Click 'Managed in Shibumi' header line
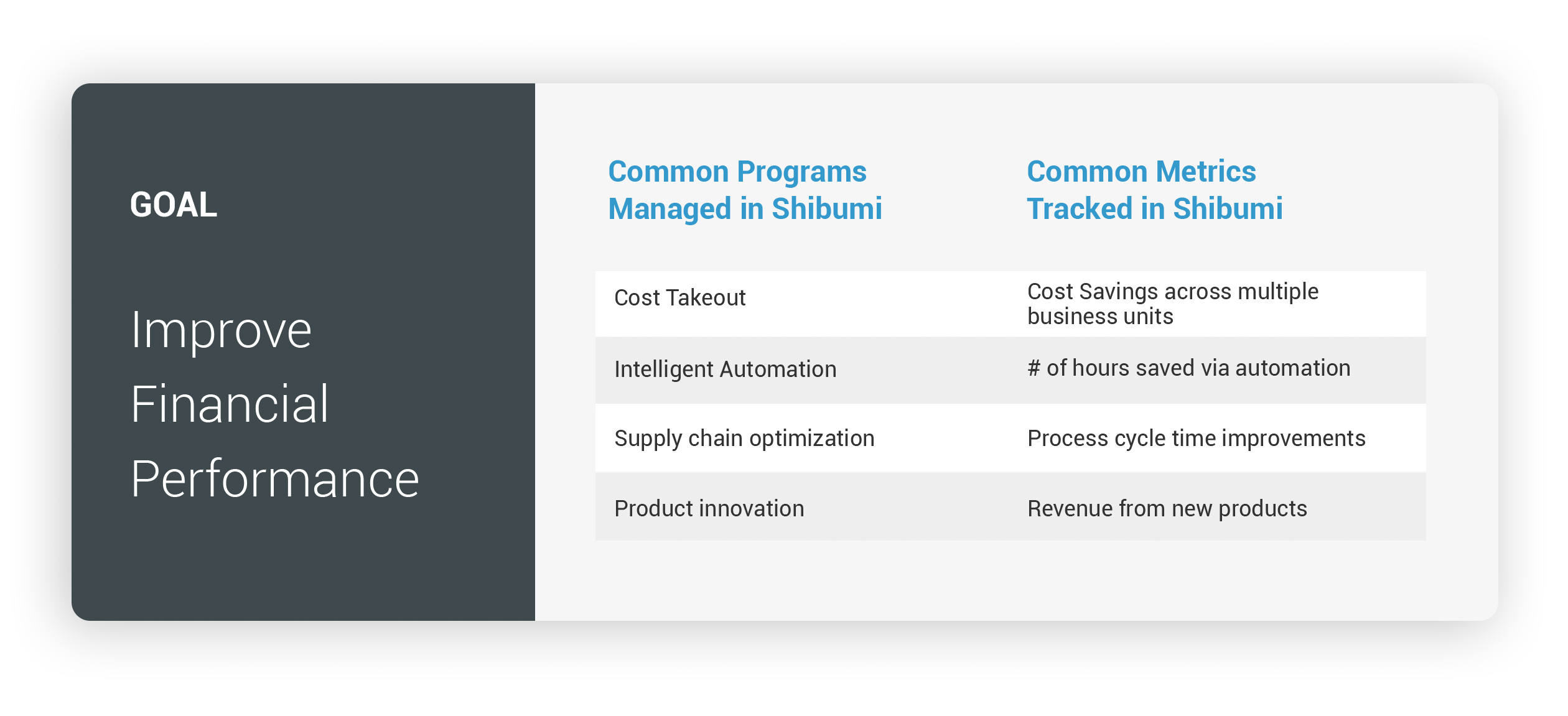 coord(745,209)
